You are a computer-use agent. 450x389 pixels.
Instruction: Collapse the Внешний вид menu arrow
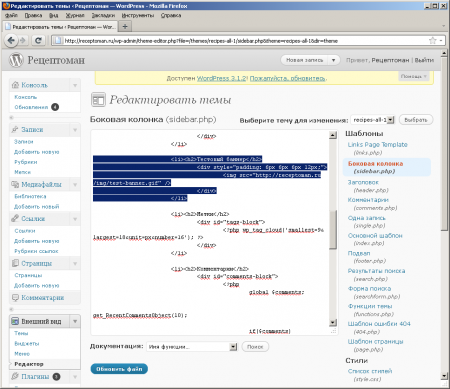[x=75, y=322]
